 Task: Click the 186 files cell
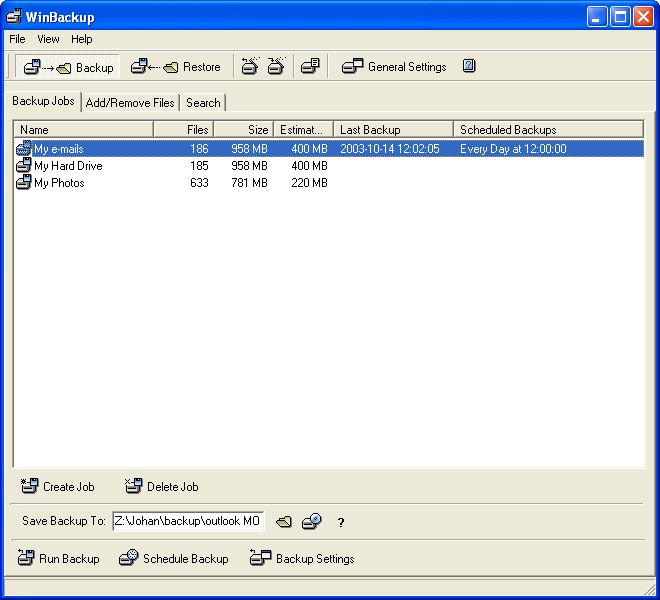coord(199,149)
